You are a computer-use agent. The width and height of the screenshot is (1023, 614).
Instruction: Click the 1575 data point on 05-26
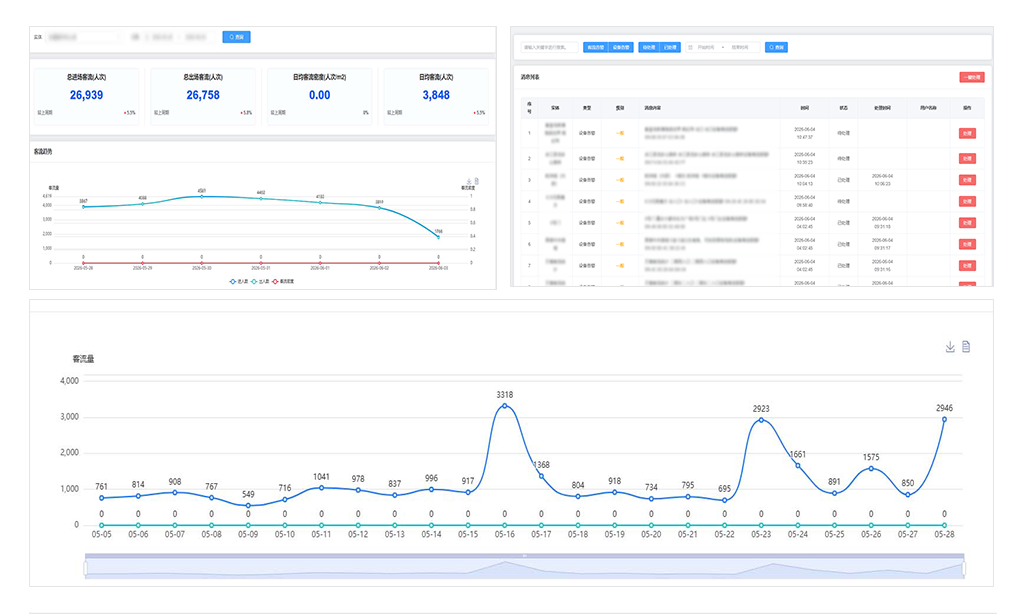coord(871,468)
